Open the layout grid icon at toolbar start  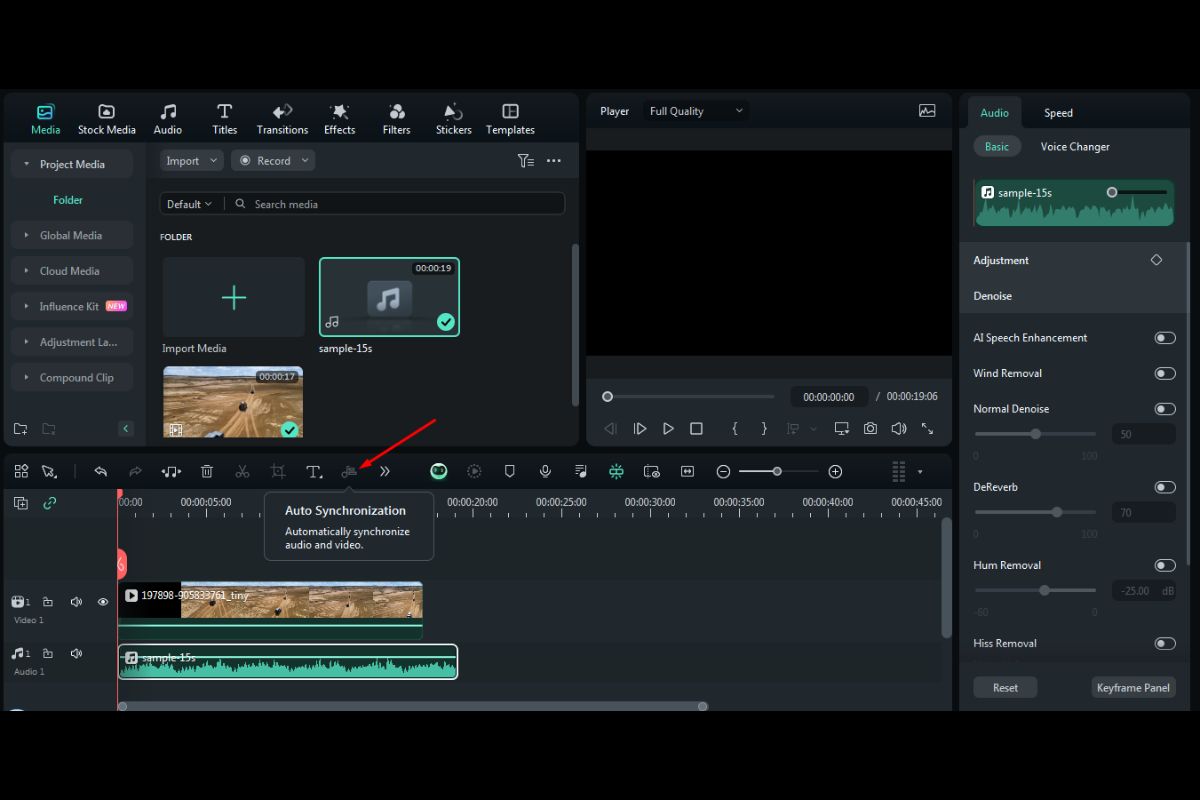coord(21,472)
